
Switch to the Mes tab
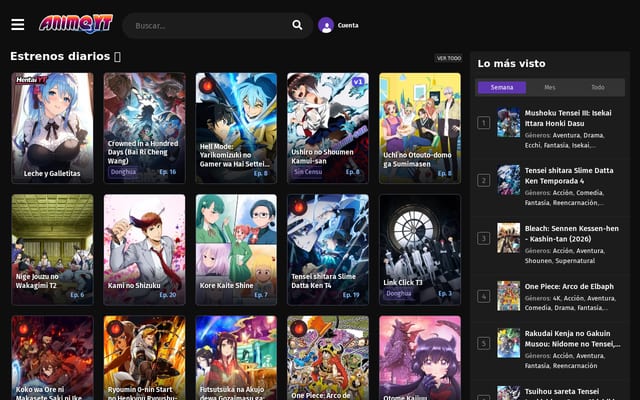(x=550, y=87)
